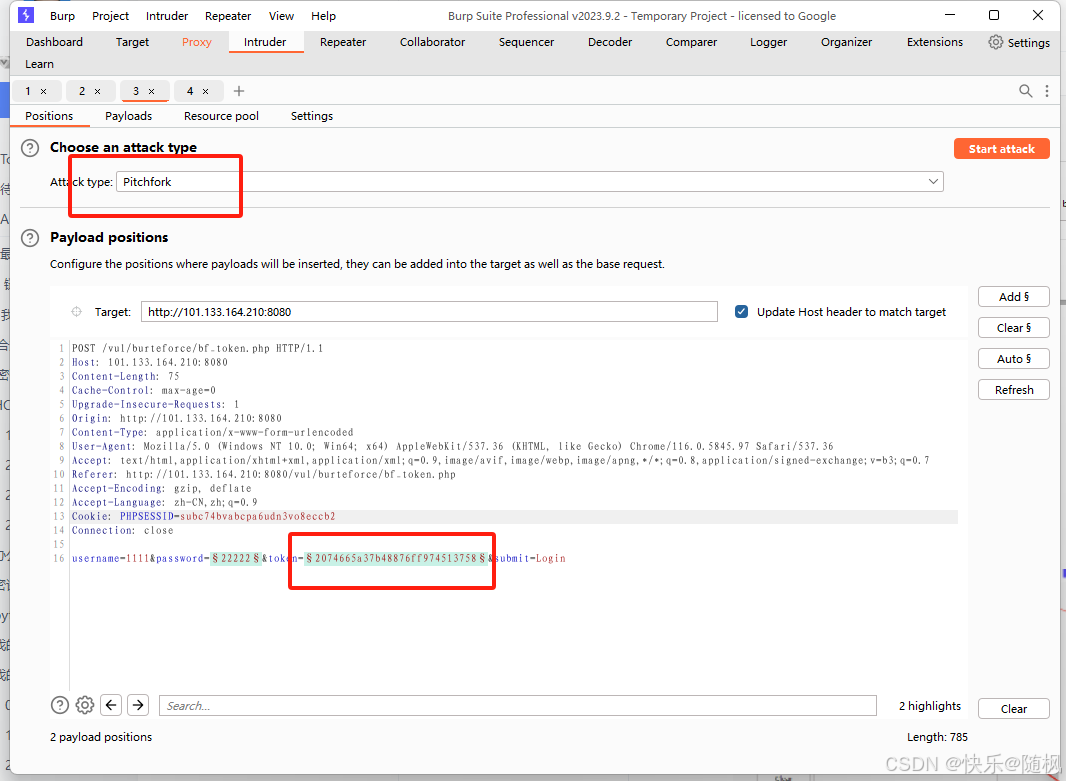Viewport: 1066px width, 781px height.
Task: Go to previous search match arrow
Action: [x=111, y=706]
